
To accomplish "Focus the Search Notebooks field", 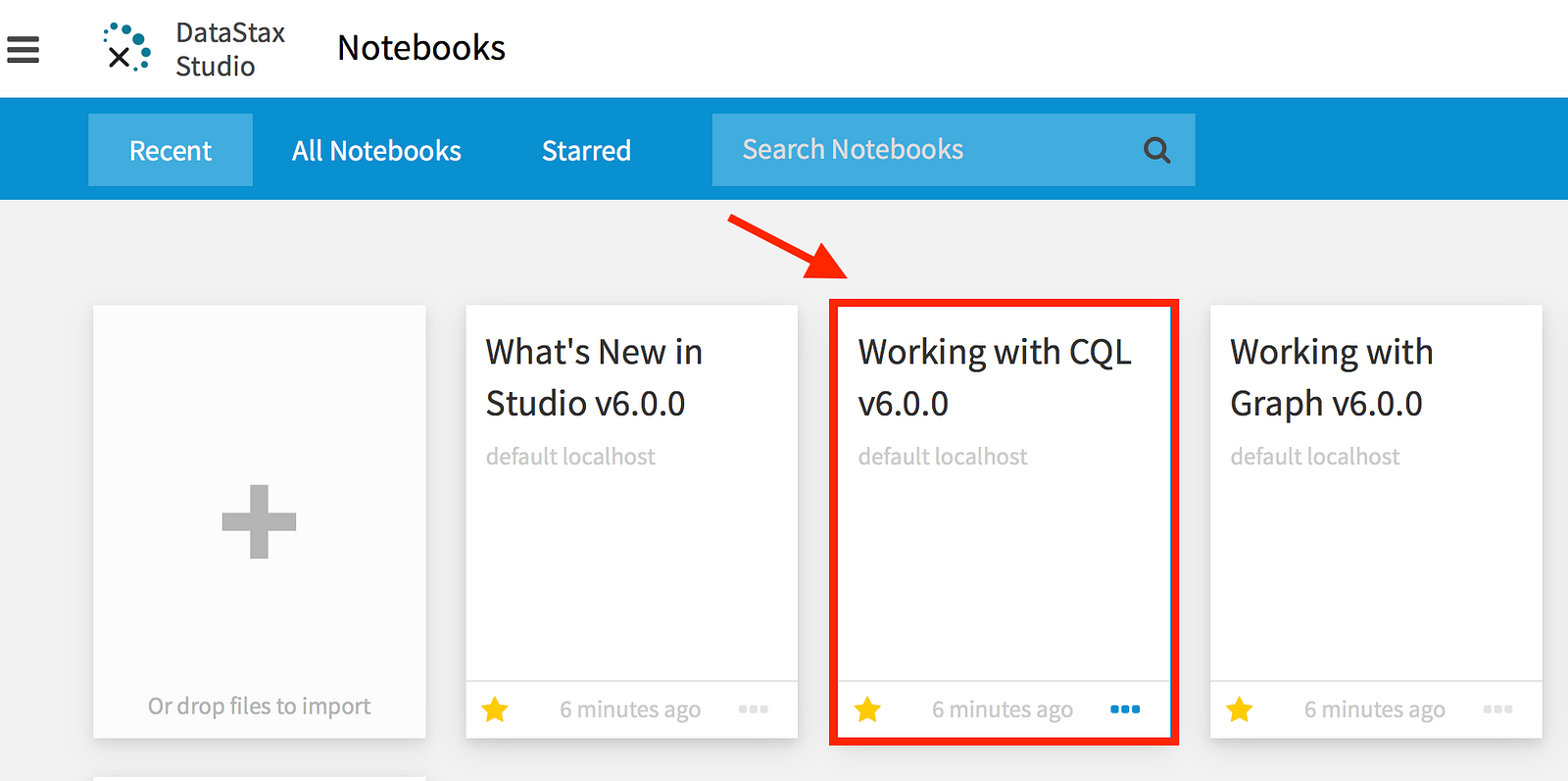I will pos(921,150).
